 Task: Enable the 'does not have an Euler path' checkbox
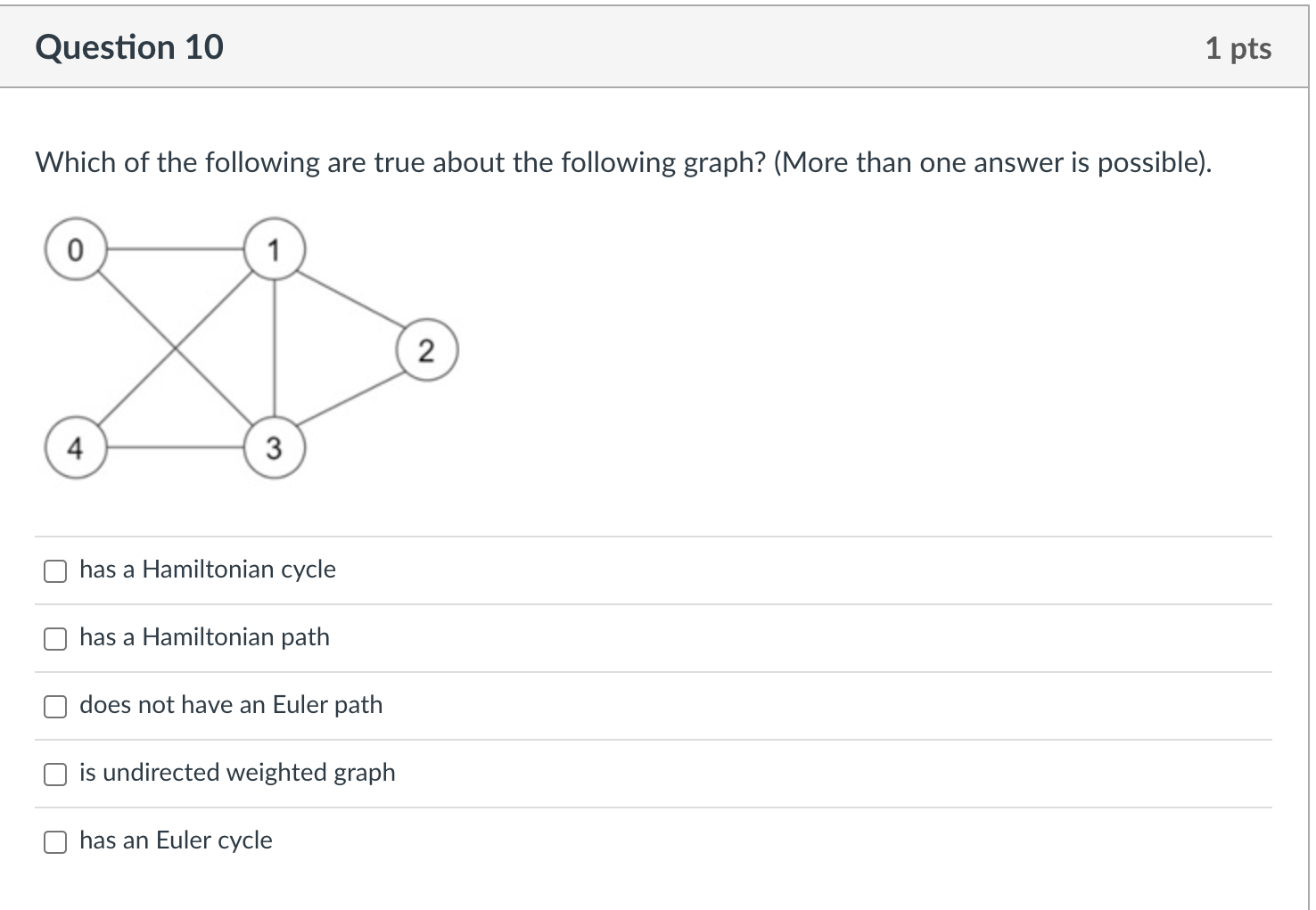[x=55, y=707]
